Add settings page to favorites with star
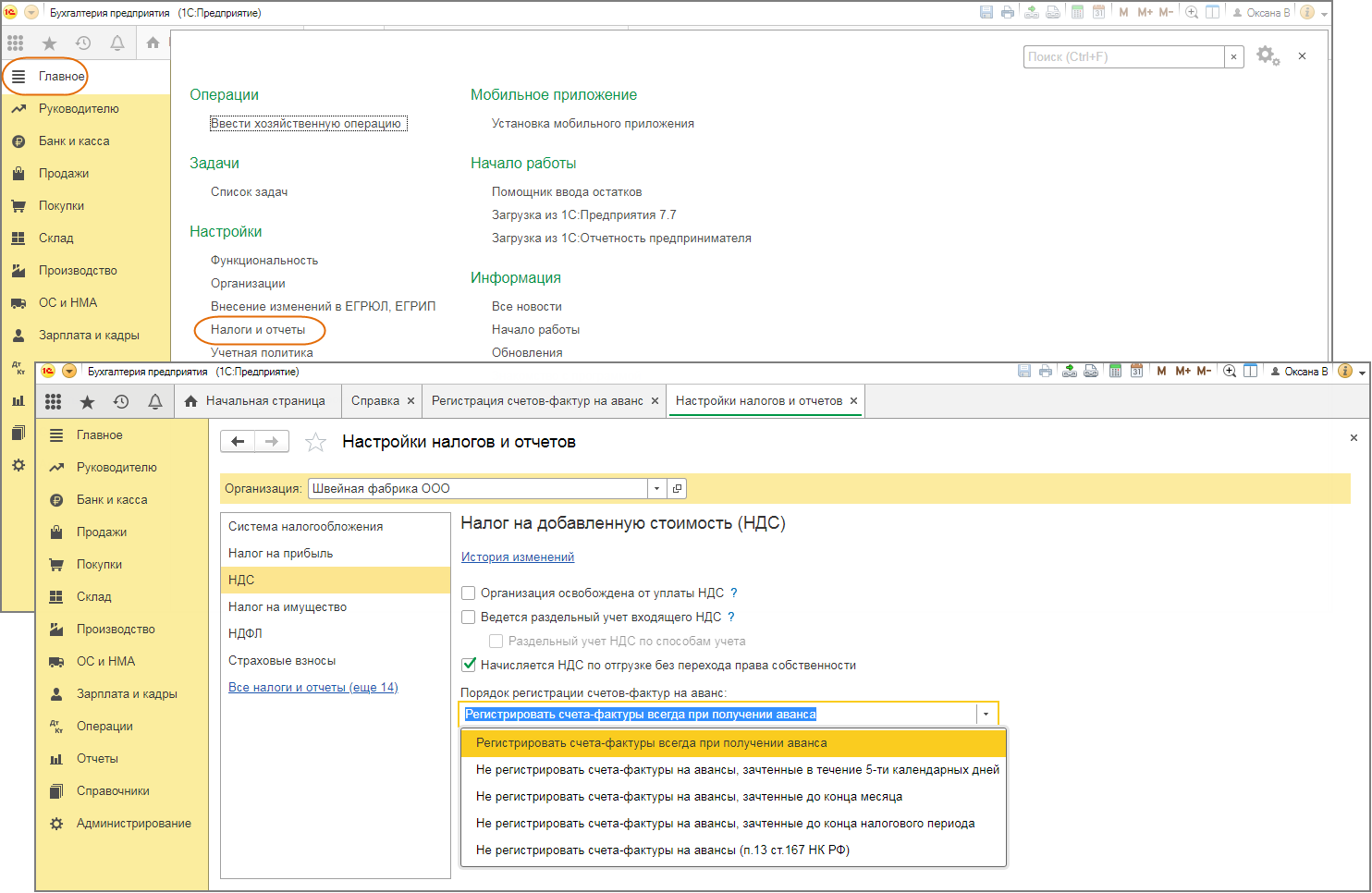 tap(315, 442)
